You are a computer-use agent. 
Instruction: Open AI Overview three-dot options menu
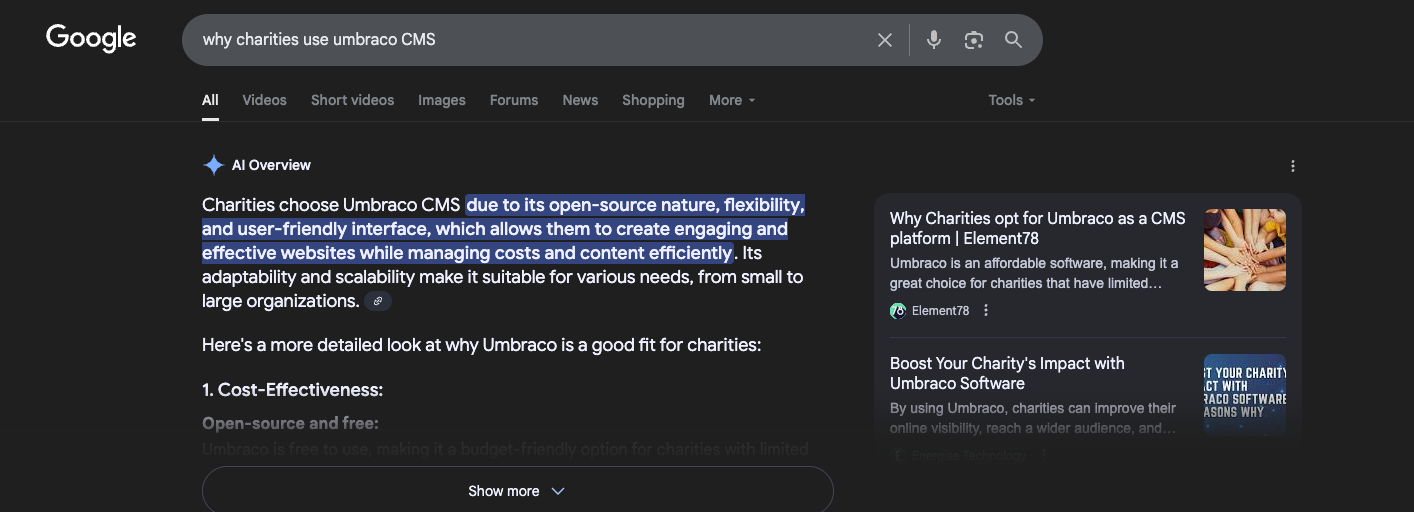click(x=1292, y=166)
